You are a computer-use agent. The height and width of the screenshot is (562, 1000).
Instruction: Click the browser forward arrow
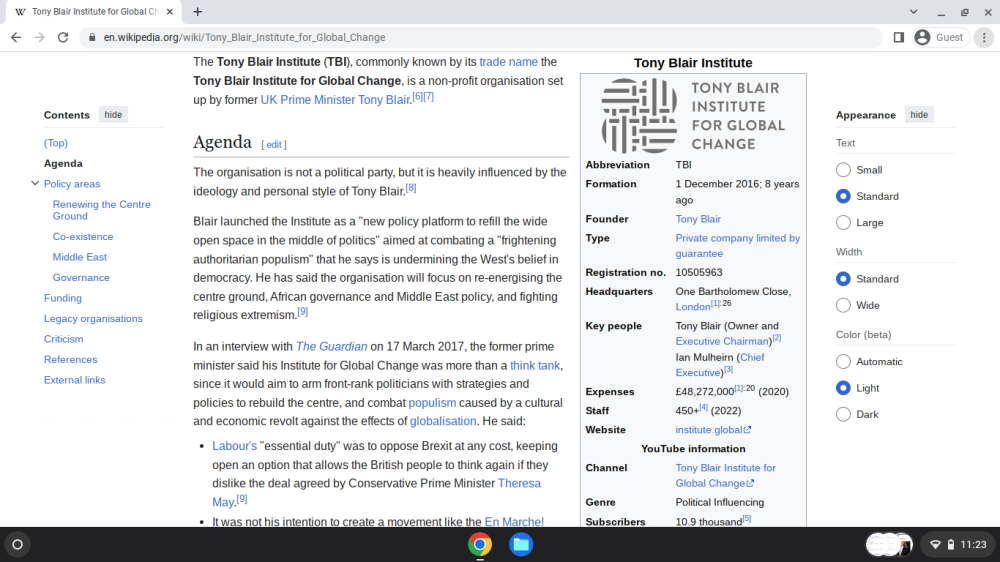[40, 38]
